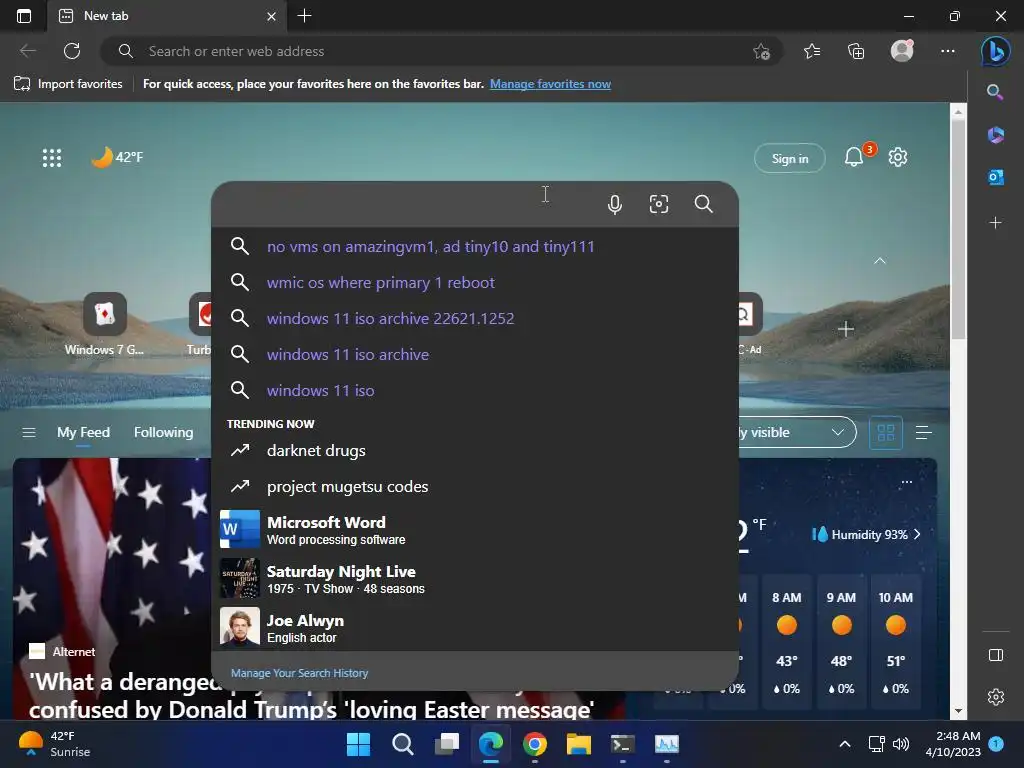Open the Microsoft 365 sidebar icon
This screenshot has width=1024, height=768.
click(x=995, y=135)
